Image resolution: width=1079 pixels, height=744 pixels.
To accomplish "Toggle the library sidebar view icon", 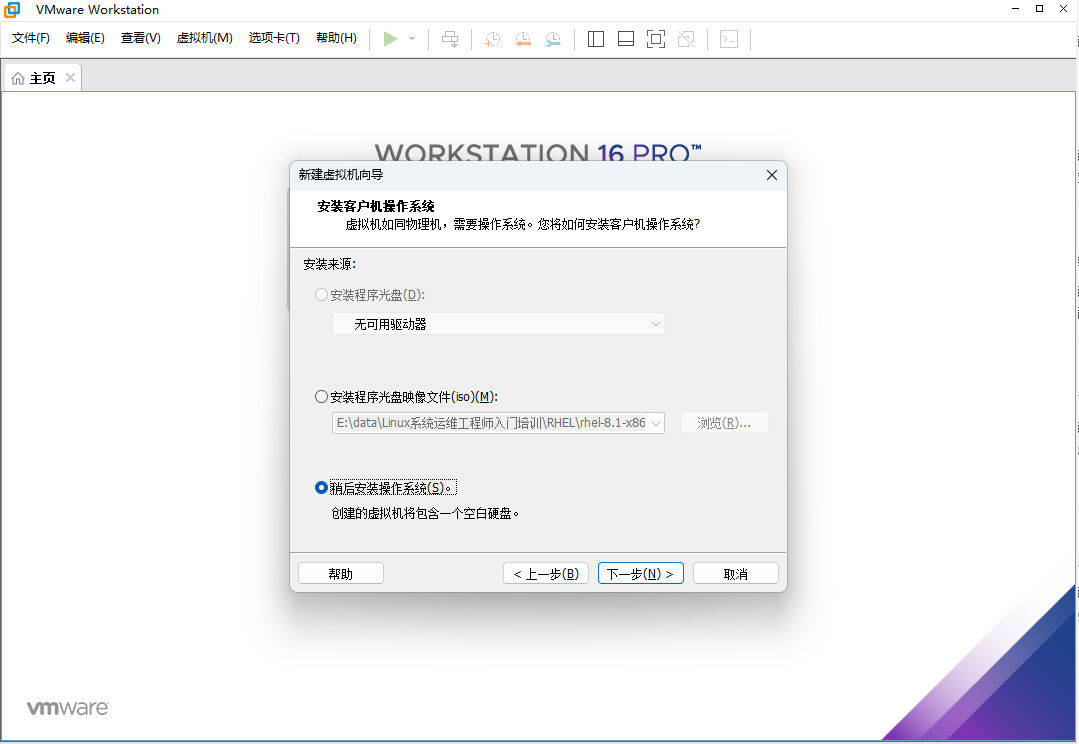I will [x=596, y=39].
